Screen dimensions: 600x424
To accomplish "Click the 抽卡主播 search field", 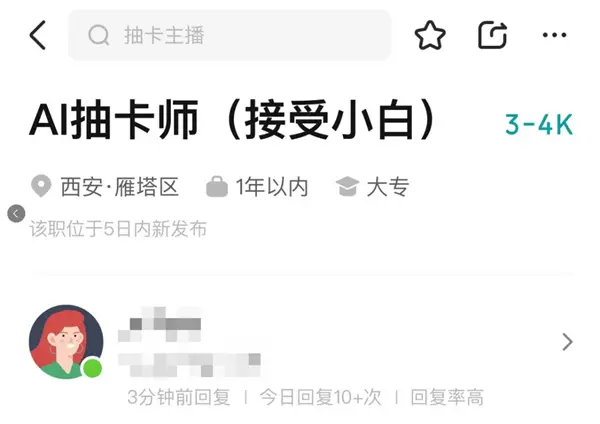I will point(230,35).
